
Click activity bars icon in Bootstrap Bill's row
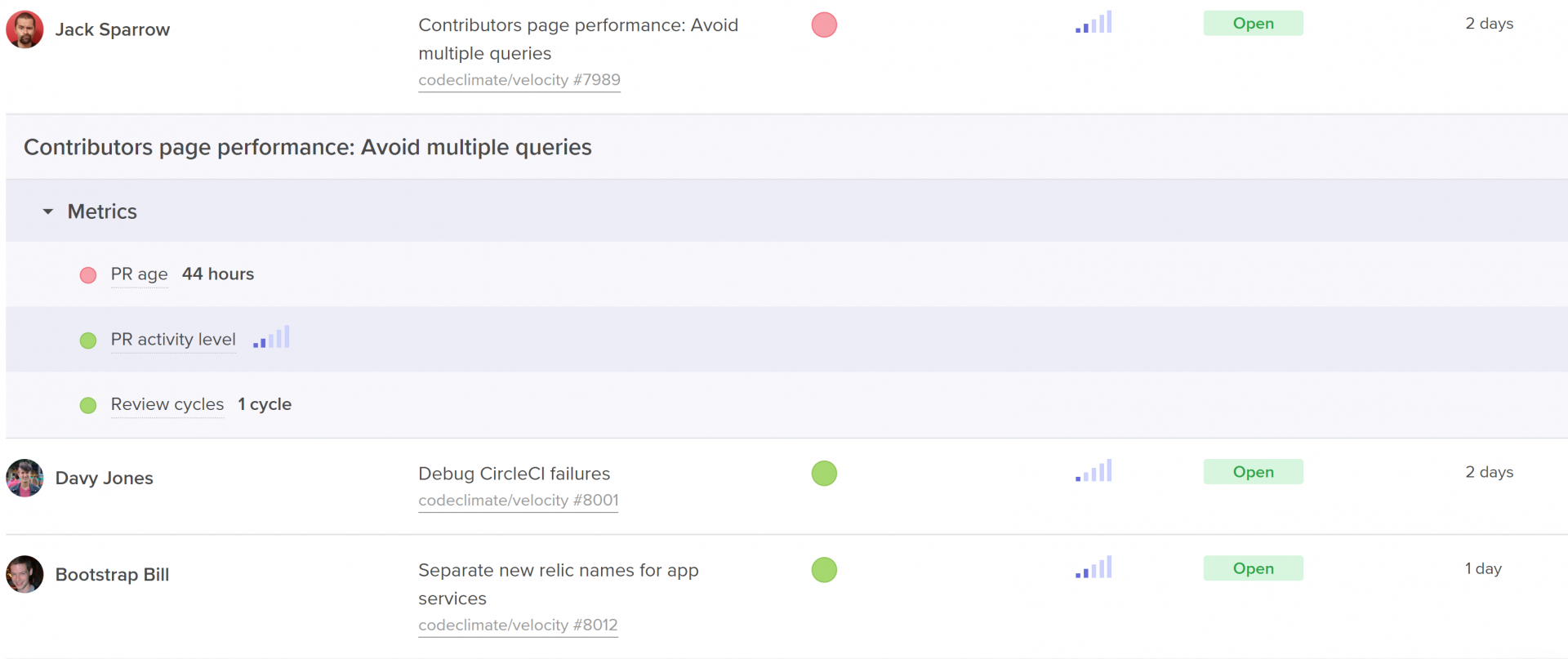point(1094,568)
